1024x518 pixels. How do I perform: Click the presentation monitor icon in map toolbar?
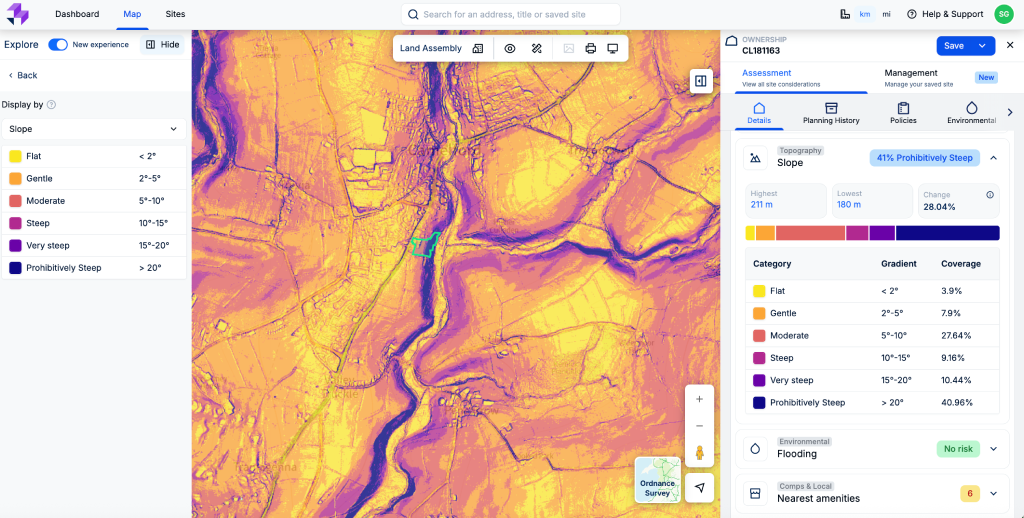[x=613, y=48]
